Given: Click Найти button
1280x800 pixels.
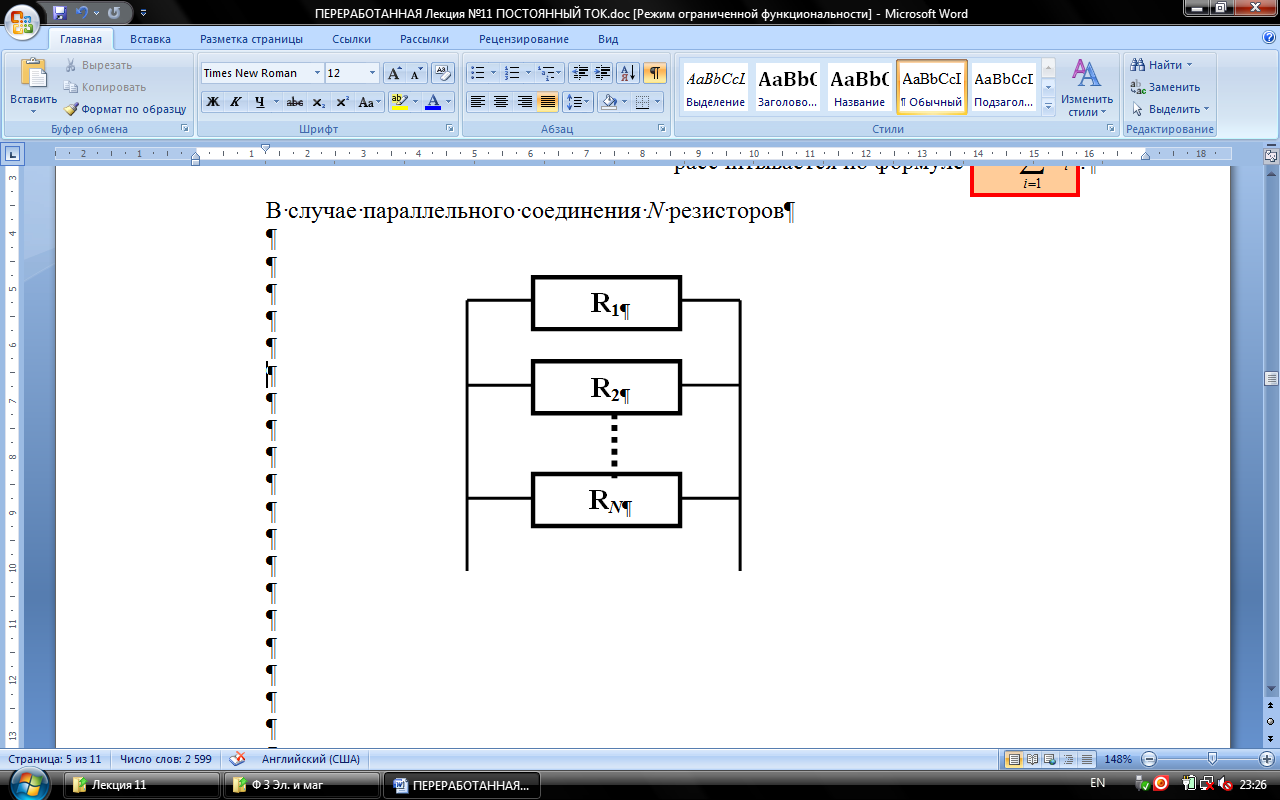Looking at the screenshot, I should click(1161, 65).
